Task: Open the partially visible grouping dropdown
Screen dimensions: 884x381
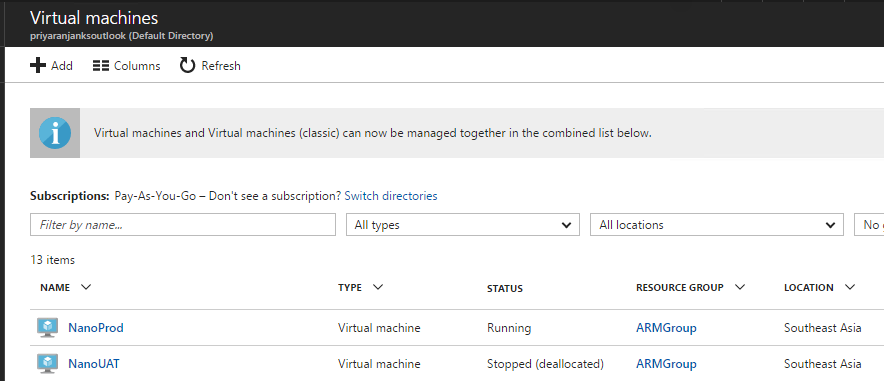Action: coord(869,225)
